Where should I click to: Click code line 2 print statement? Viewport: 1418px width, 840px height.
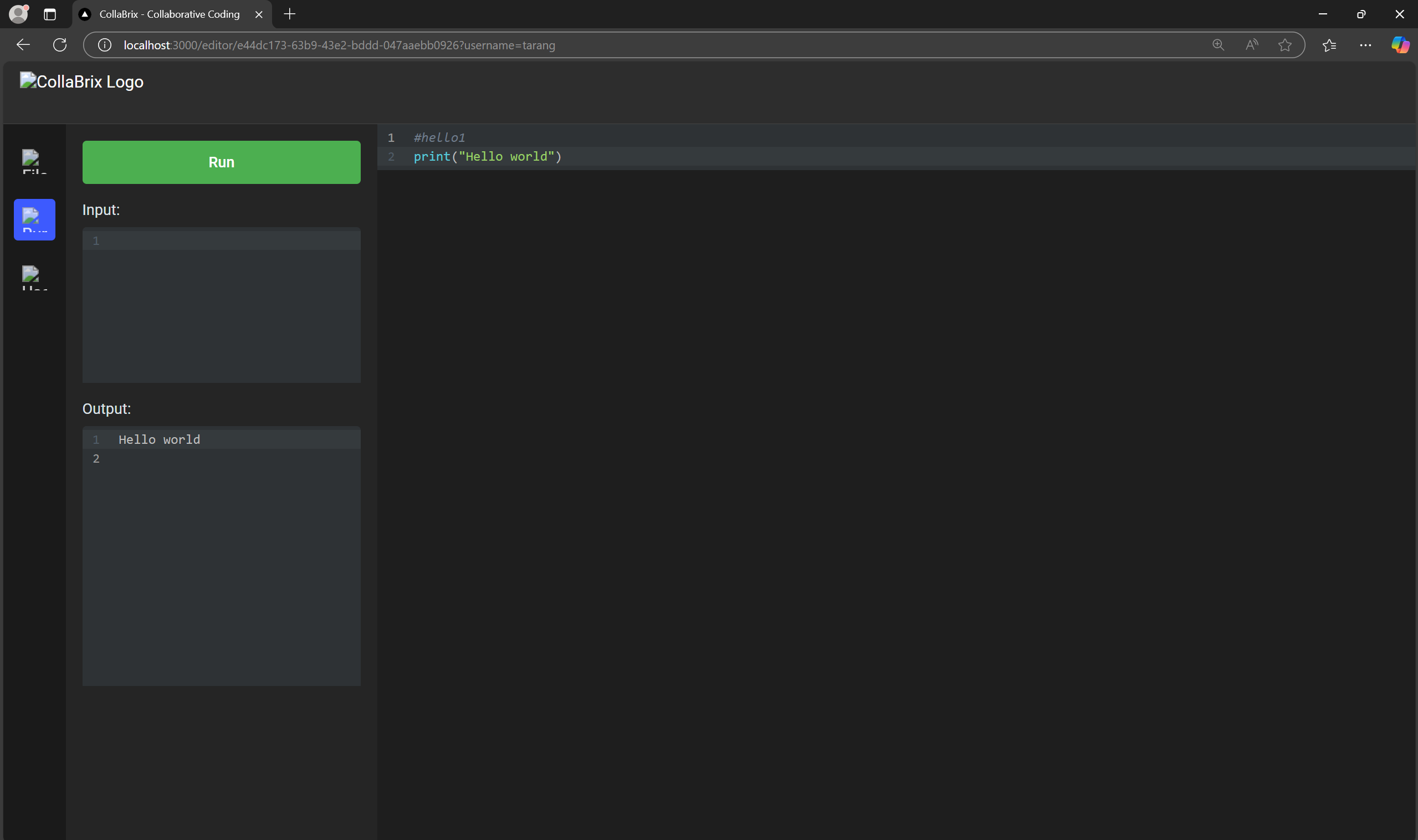tap(488, 157)
